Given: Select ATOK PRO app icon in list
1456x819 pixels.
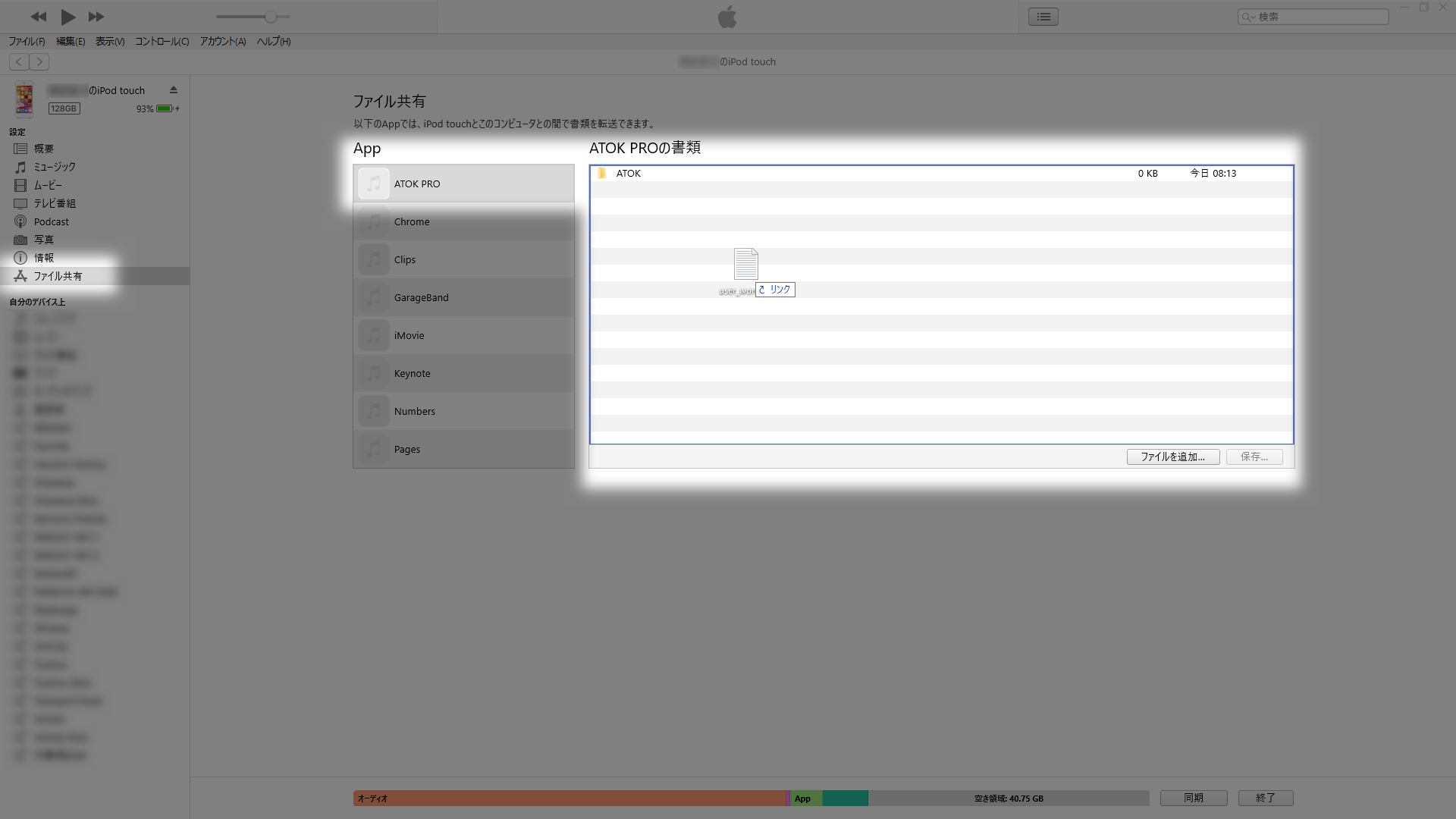Looking at the screenshot, I should (x=374, y=184).
